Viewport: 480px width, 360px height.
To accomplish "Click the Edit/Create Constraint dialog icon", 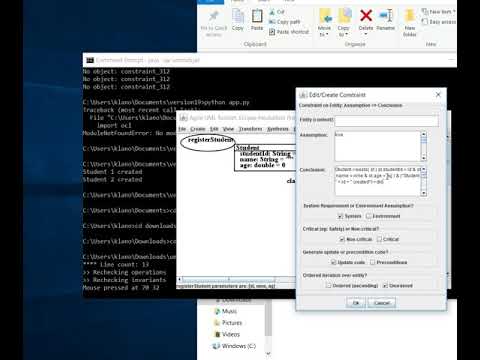I will pyautogui.click(x=303, y=95).
